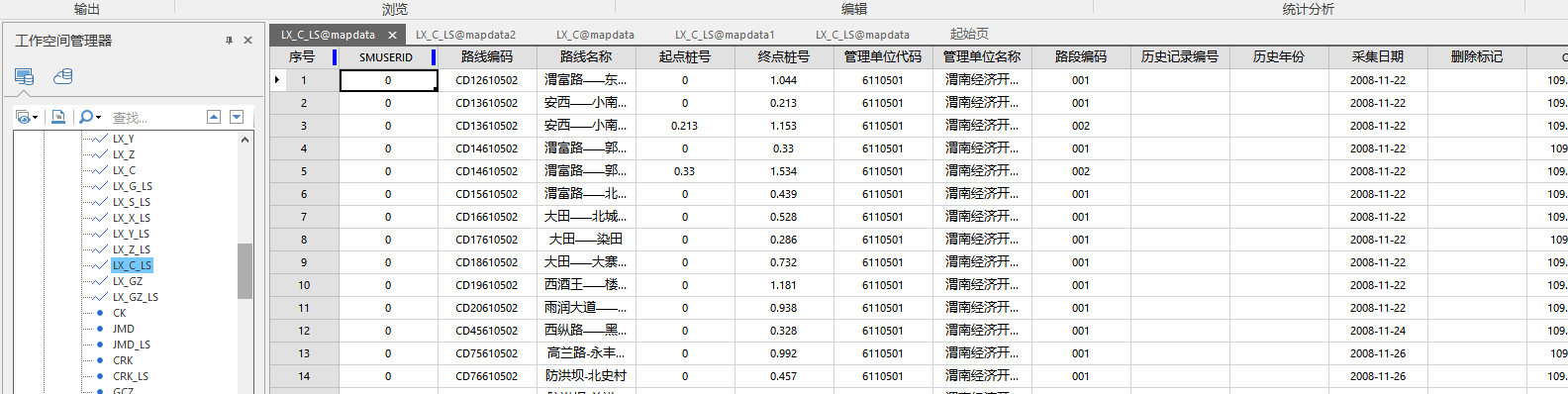
Task: Click the 起点桩号 column header
Action: [x=685, y=57]
